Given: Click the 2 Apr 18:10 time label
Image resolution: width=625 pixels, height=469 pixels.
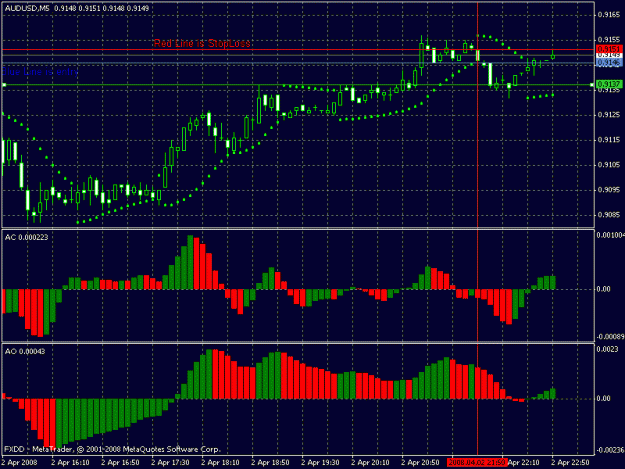Looking at the screenshot, I should pyautogui.click(x=220, y=463).
